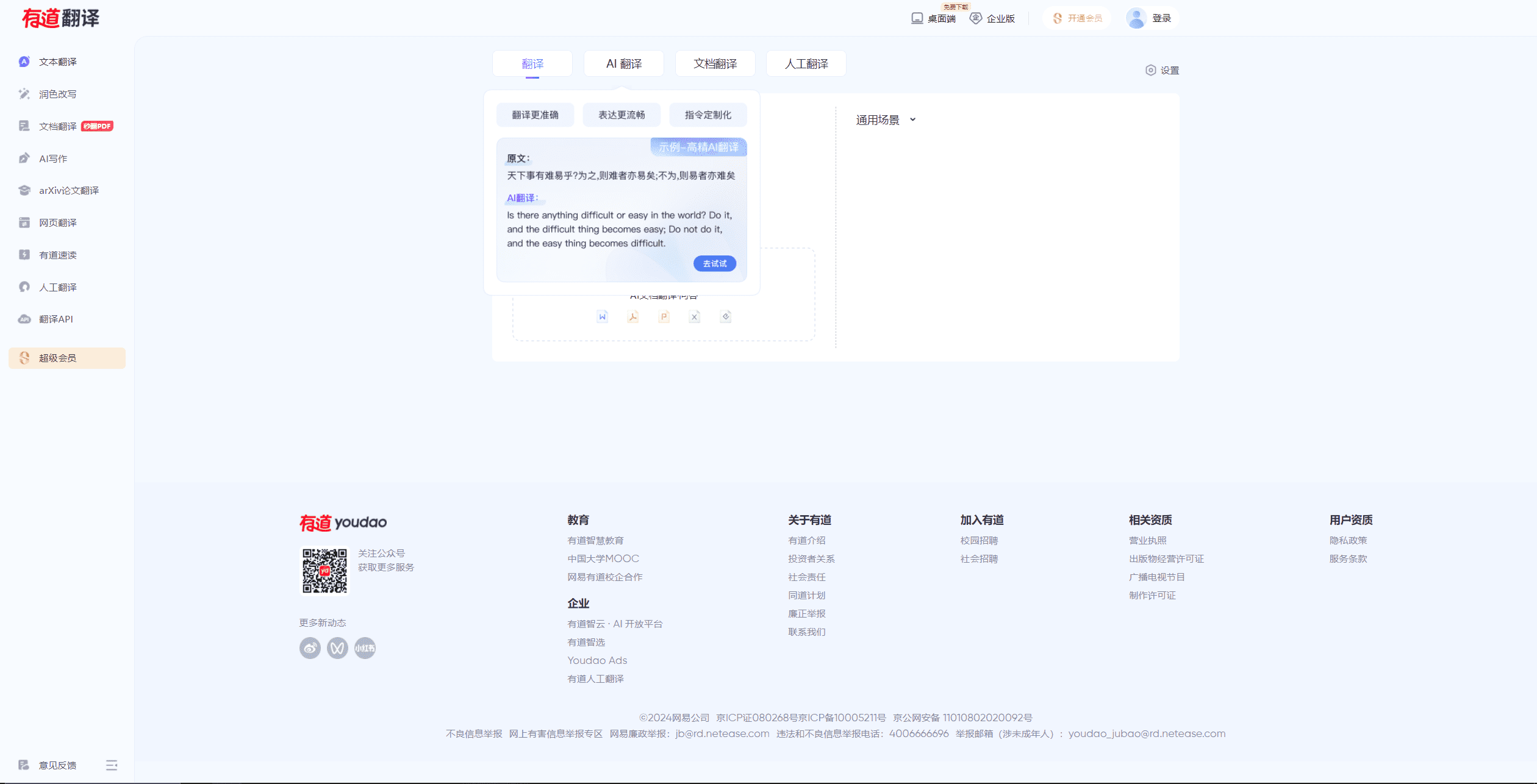Switch to the 文档翻译 tab
This screenshot has width=1537, height=784.
point(715,63)
